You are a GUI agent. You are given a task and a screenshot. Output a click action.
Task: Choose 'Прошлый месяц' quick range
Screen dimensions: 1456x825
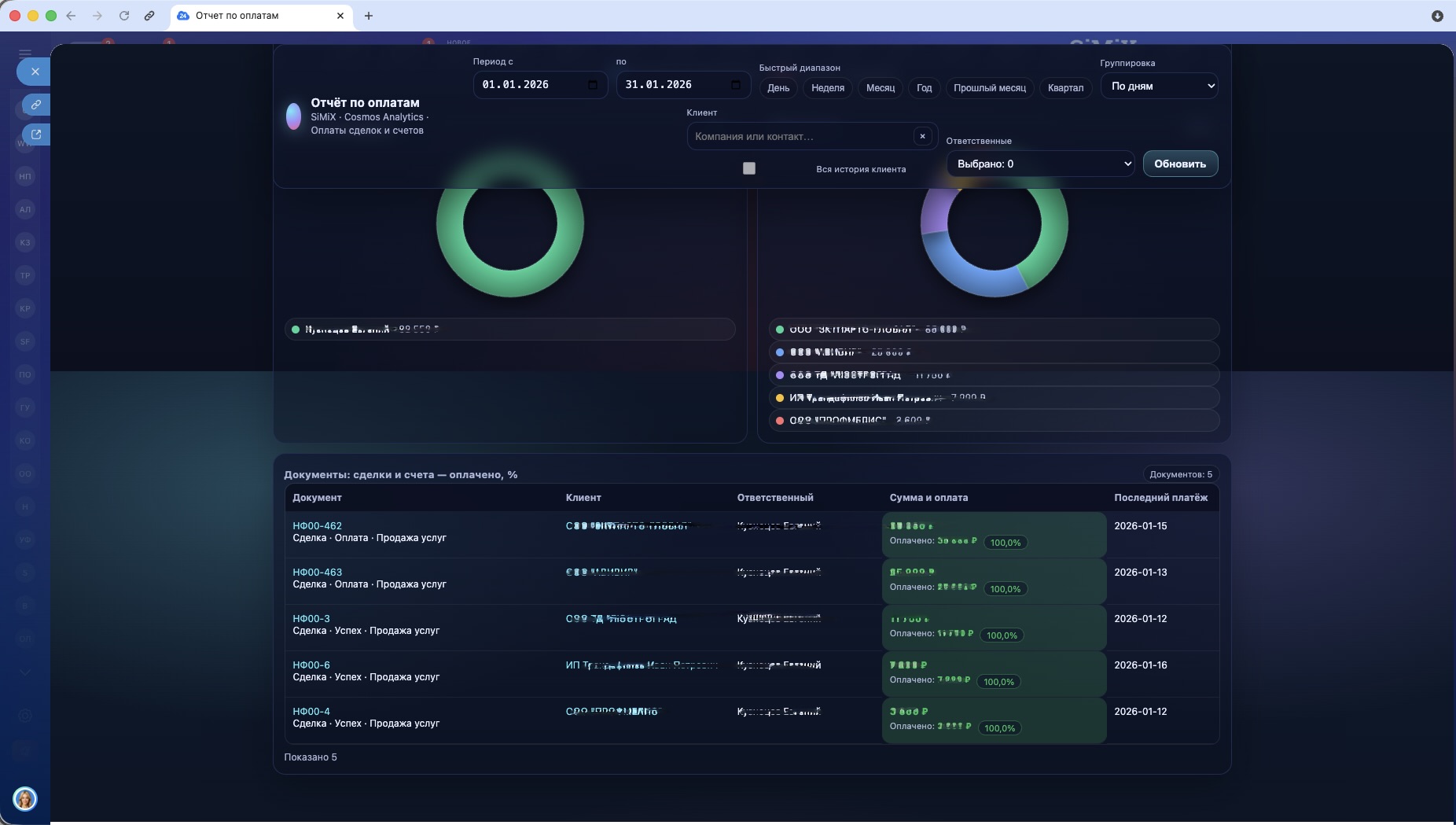(989, 88)
